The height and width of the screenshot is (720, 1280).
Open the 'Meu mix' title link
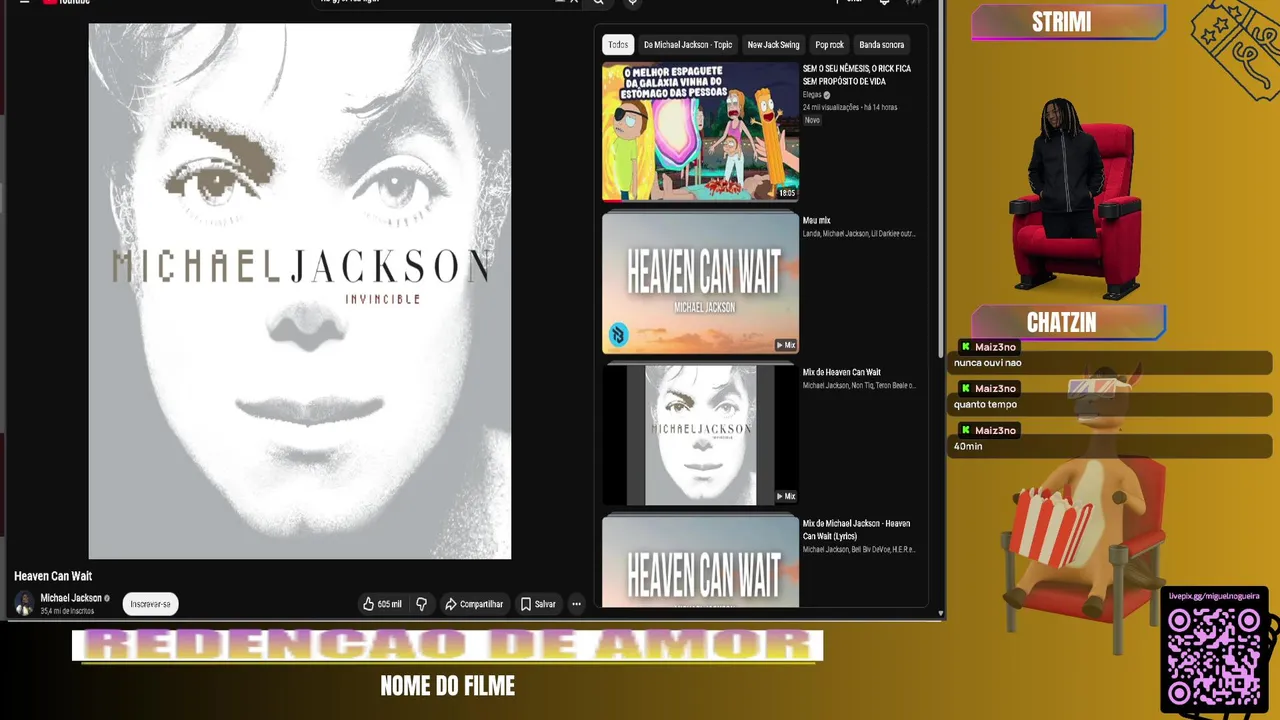(x=816, y=220)
